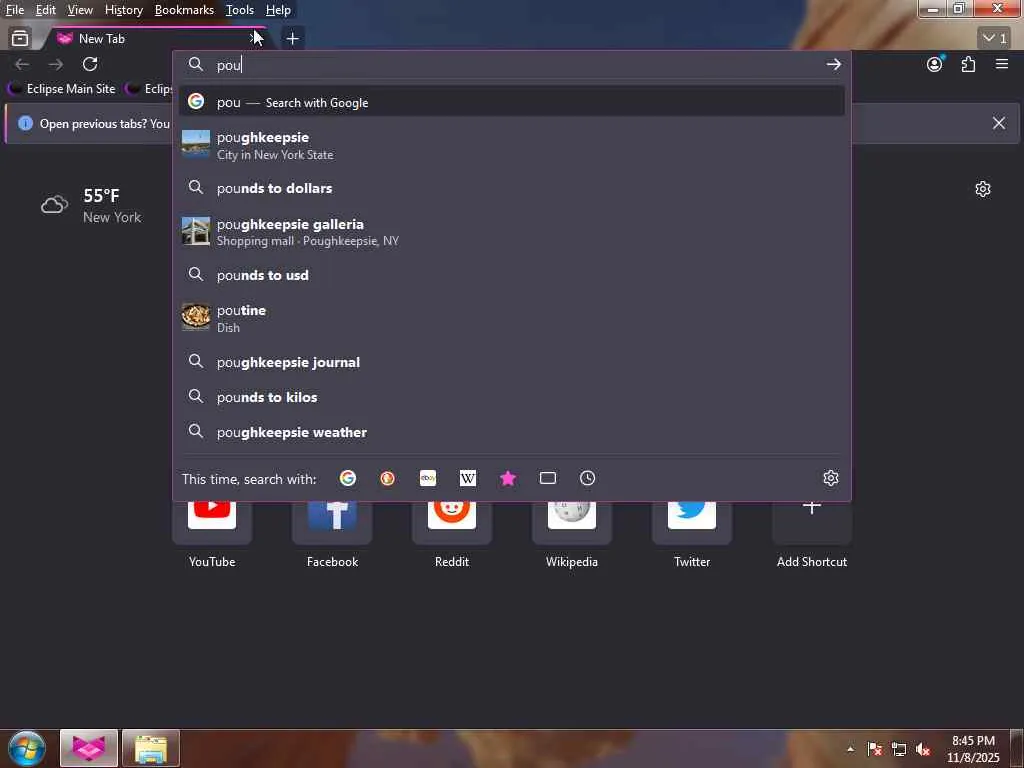Open Eclipse Main Site bookmark

[x=63, y=89]
